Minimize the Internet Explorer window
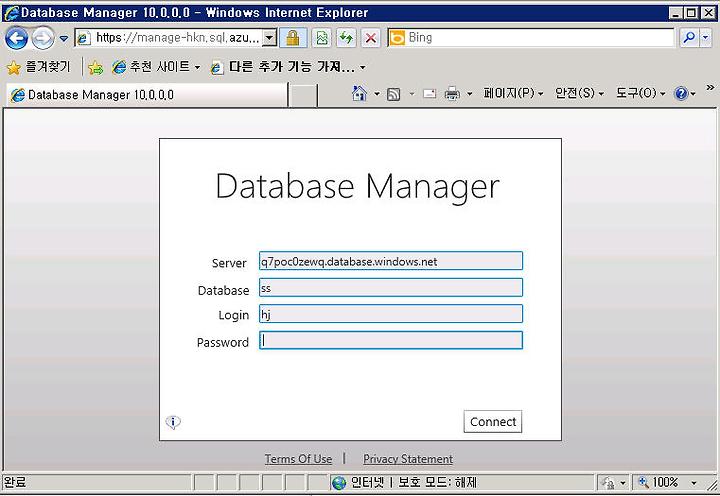This screenshot has width=720, height=496. (x=675, y=13)
